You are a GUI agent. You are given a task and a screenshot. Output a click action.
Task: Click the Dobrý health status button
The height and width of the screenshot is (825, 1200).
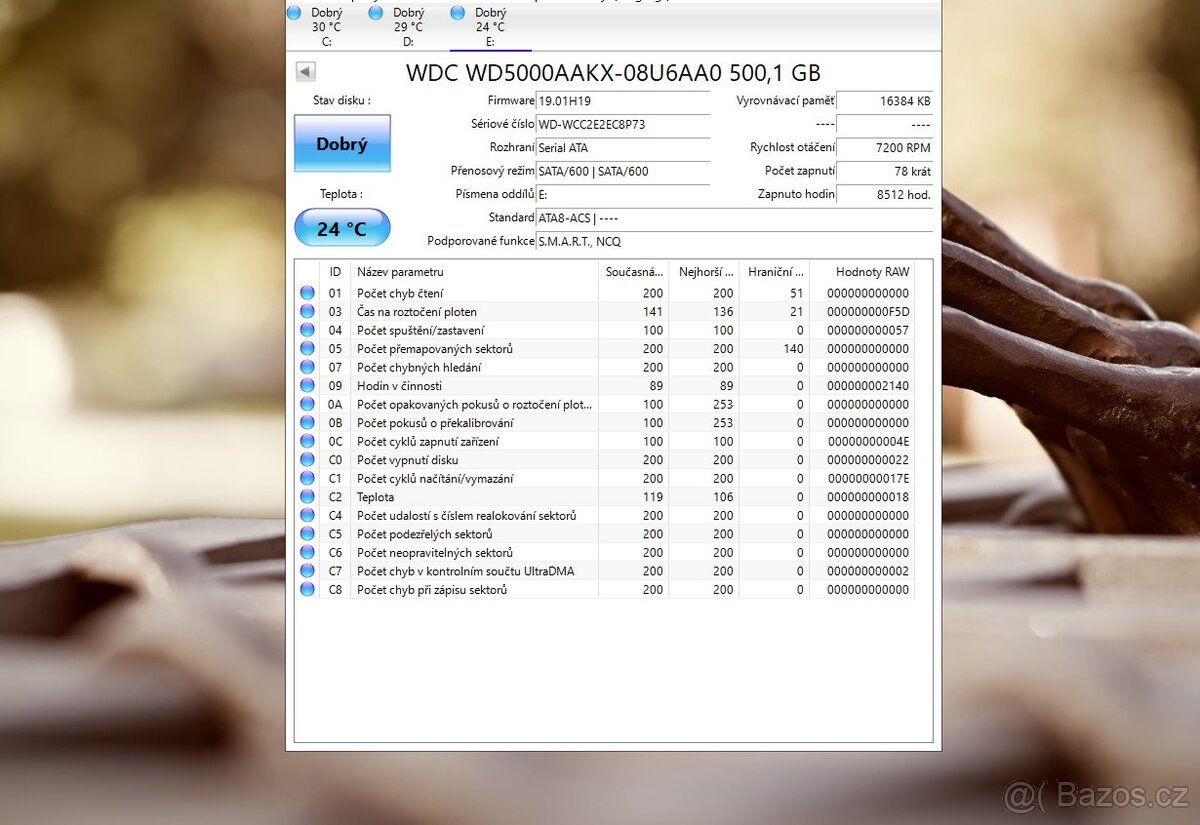tap(342, 143)
